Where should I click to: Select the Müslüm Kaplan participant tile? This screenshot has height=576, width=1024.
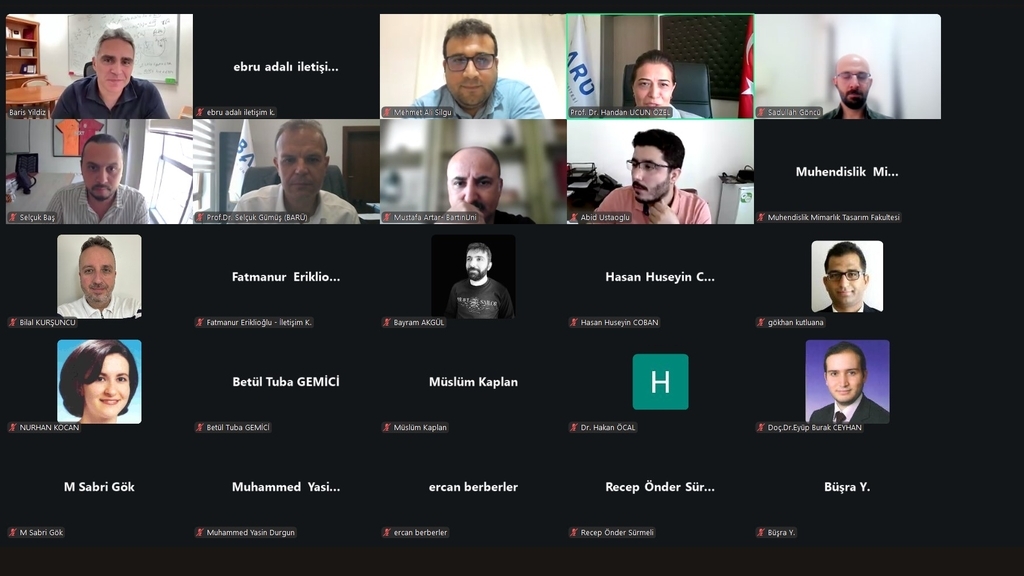click(473, 382)
